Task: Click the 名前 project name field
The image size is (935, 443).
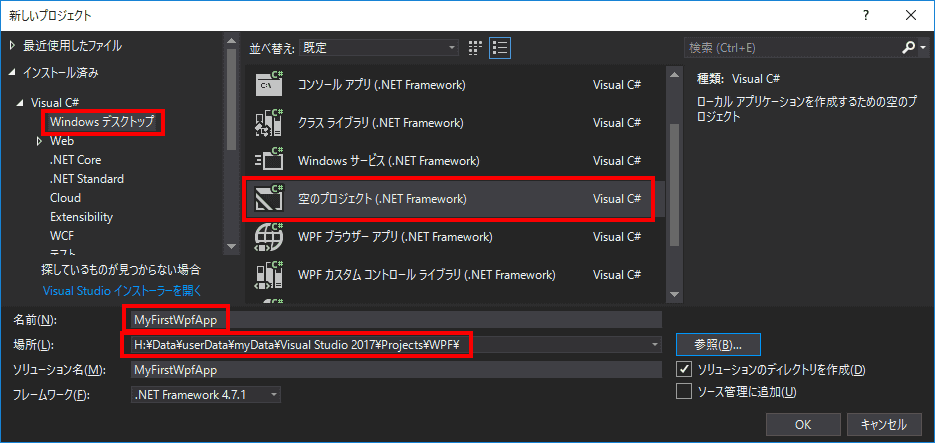Action: click(396, 320)
